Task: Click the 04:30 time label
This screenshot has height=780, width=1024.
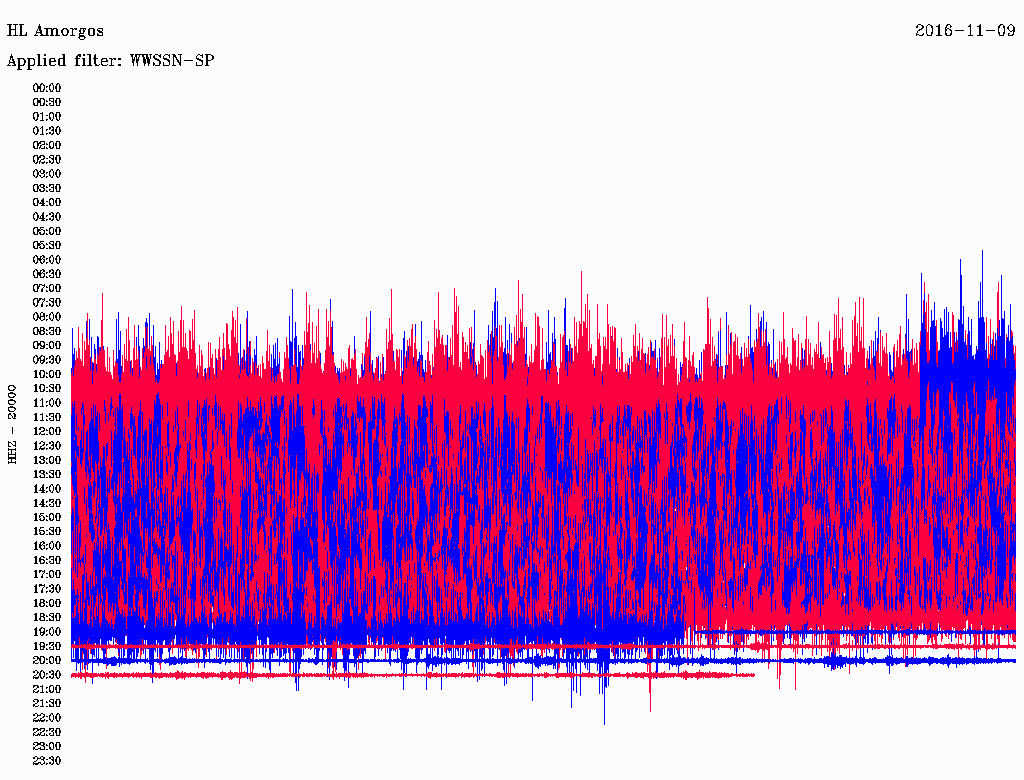Action: (x=47, y=217)
